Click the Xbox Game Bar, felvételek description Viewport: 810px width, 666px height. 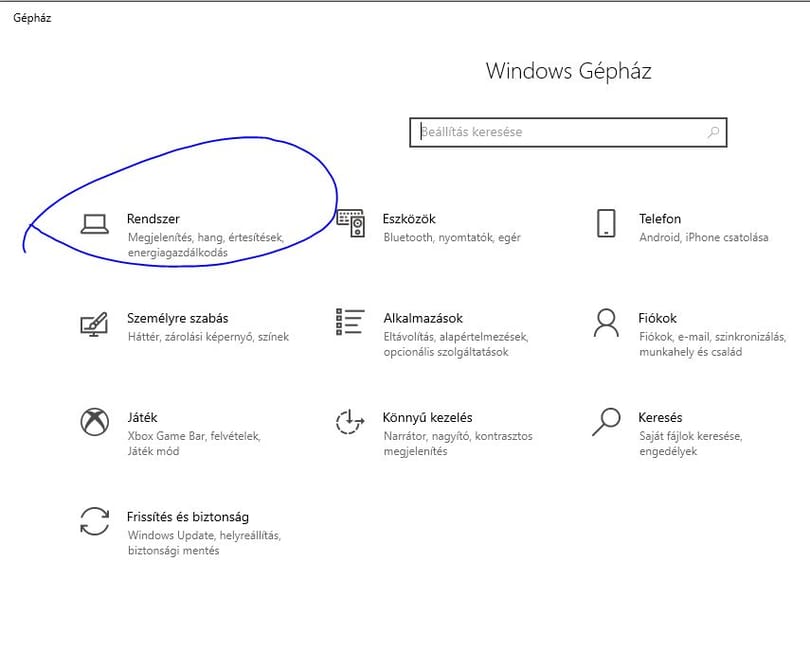194,436
